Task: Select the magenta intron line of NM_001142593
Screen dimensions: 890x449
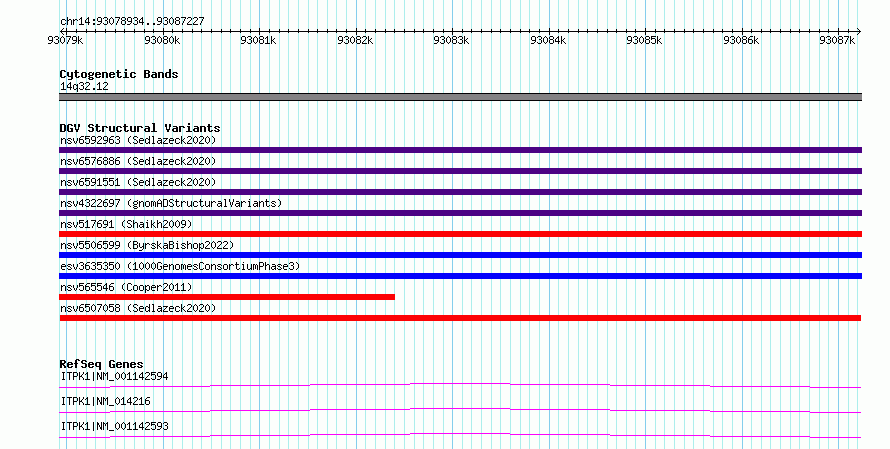Action: pyautogui.click(x=460, y=435)
